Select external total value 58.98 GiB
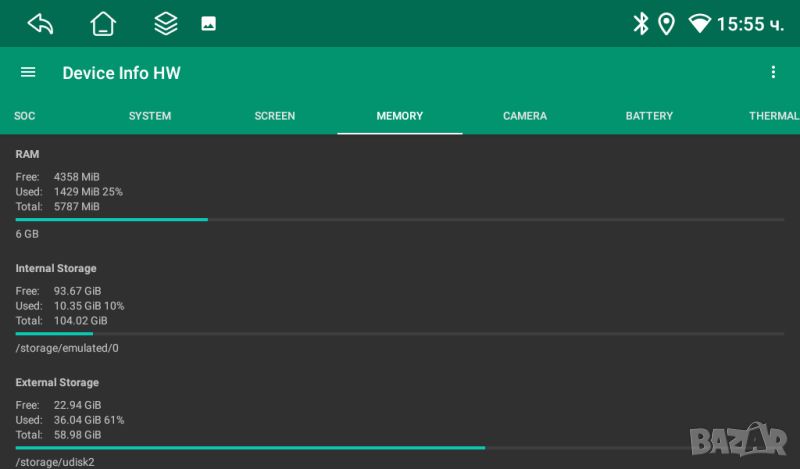800x469 pixels. [78, 435]
